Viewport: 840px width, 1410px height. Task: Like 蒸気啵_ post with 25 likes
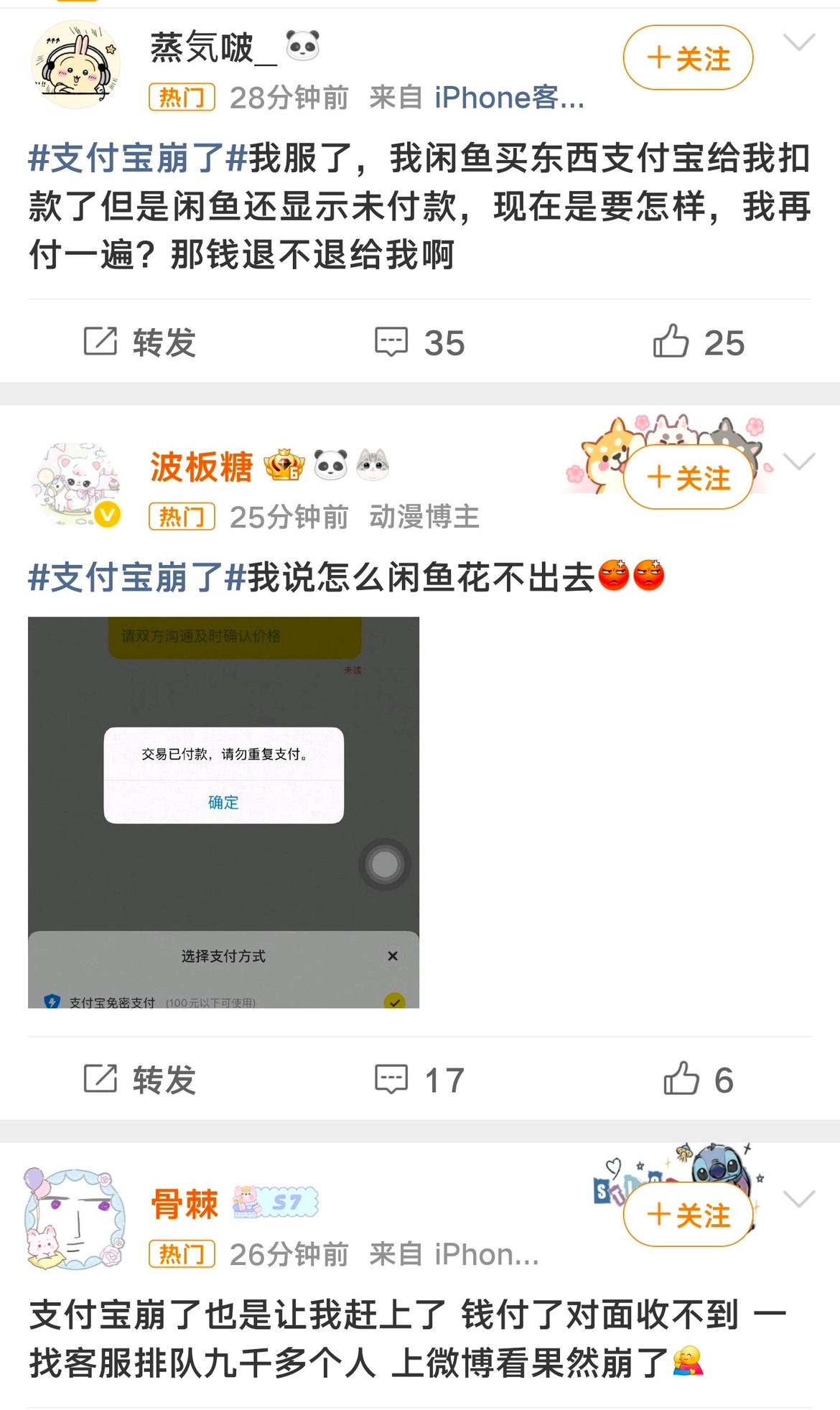(671, 341)
